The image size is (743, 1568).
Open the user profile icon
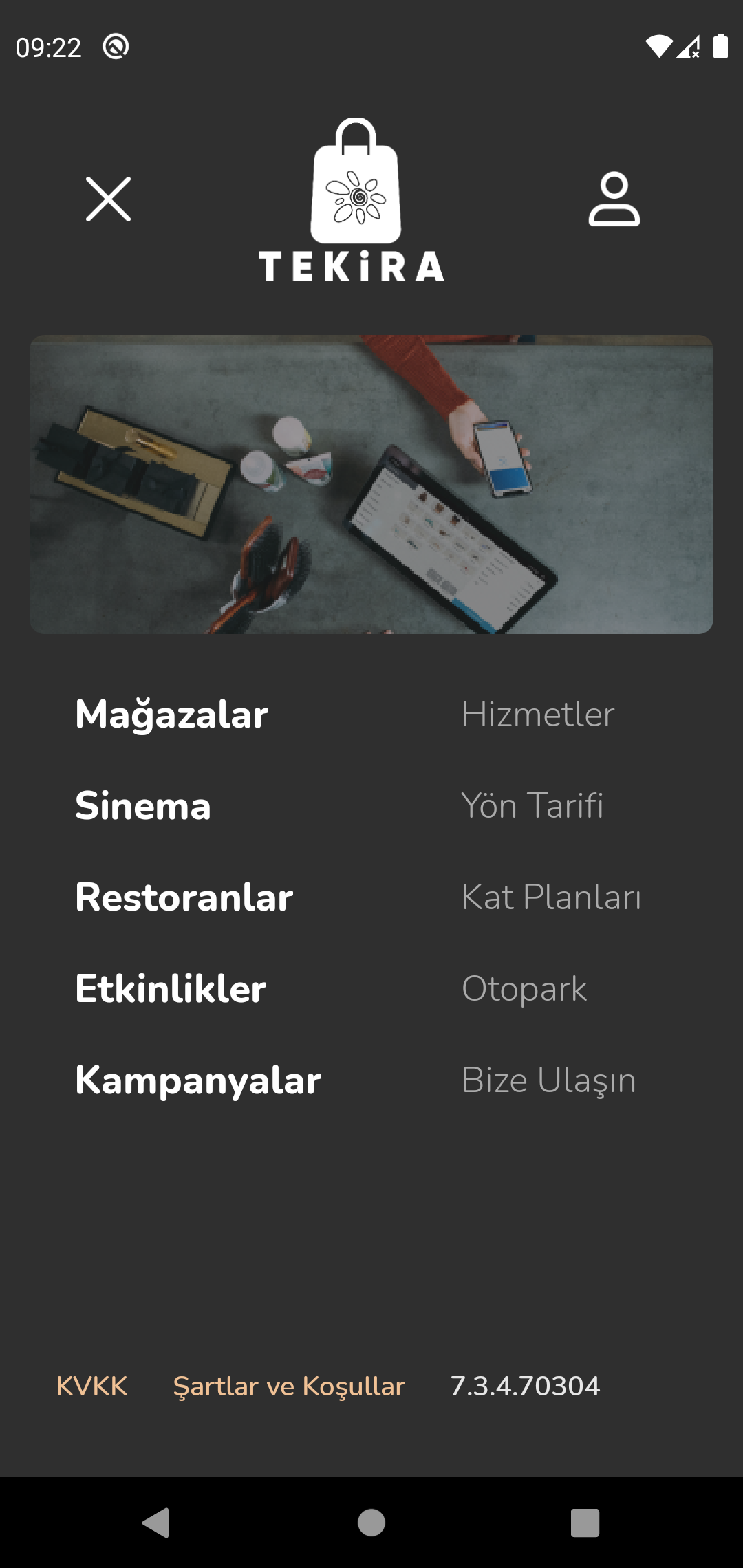[614, 199]
